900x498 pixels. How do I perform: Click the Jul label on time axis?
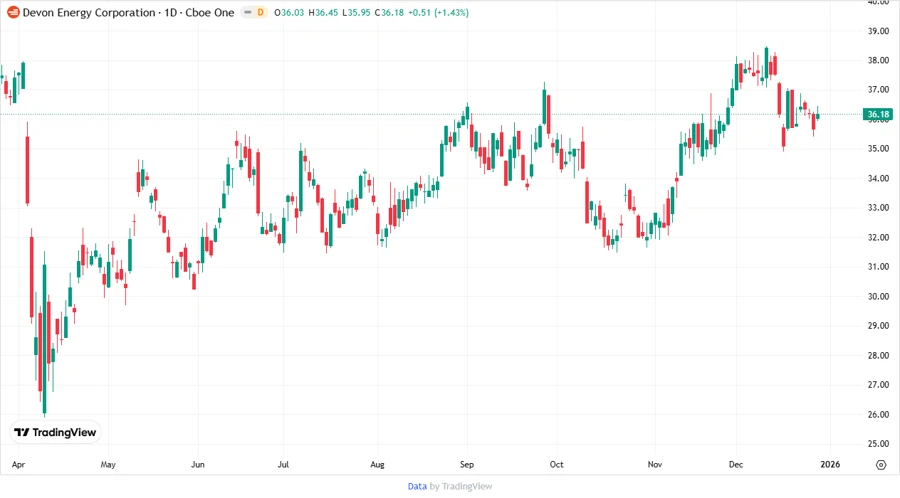(x=283, y=465)
